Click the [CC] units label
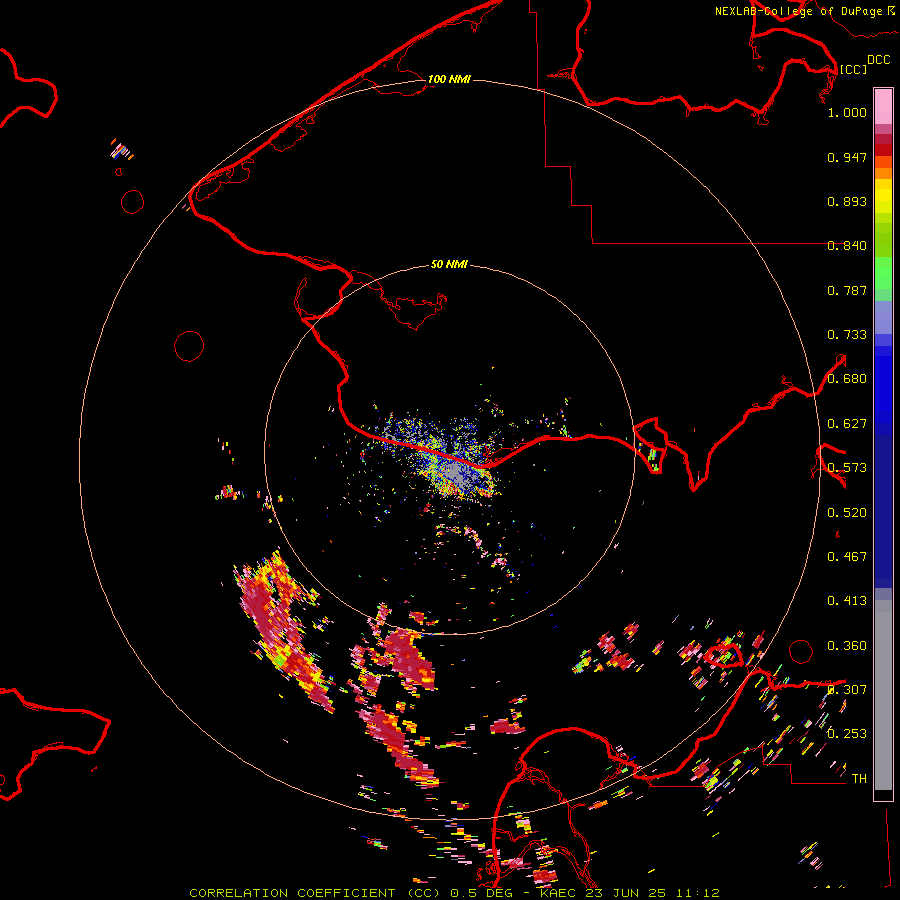 (853, 70)
